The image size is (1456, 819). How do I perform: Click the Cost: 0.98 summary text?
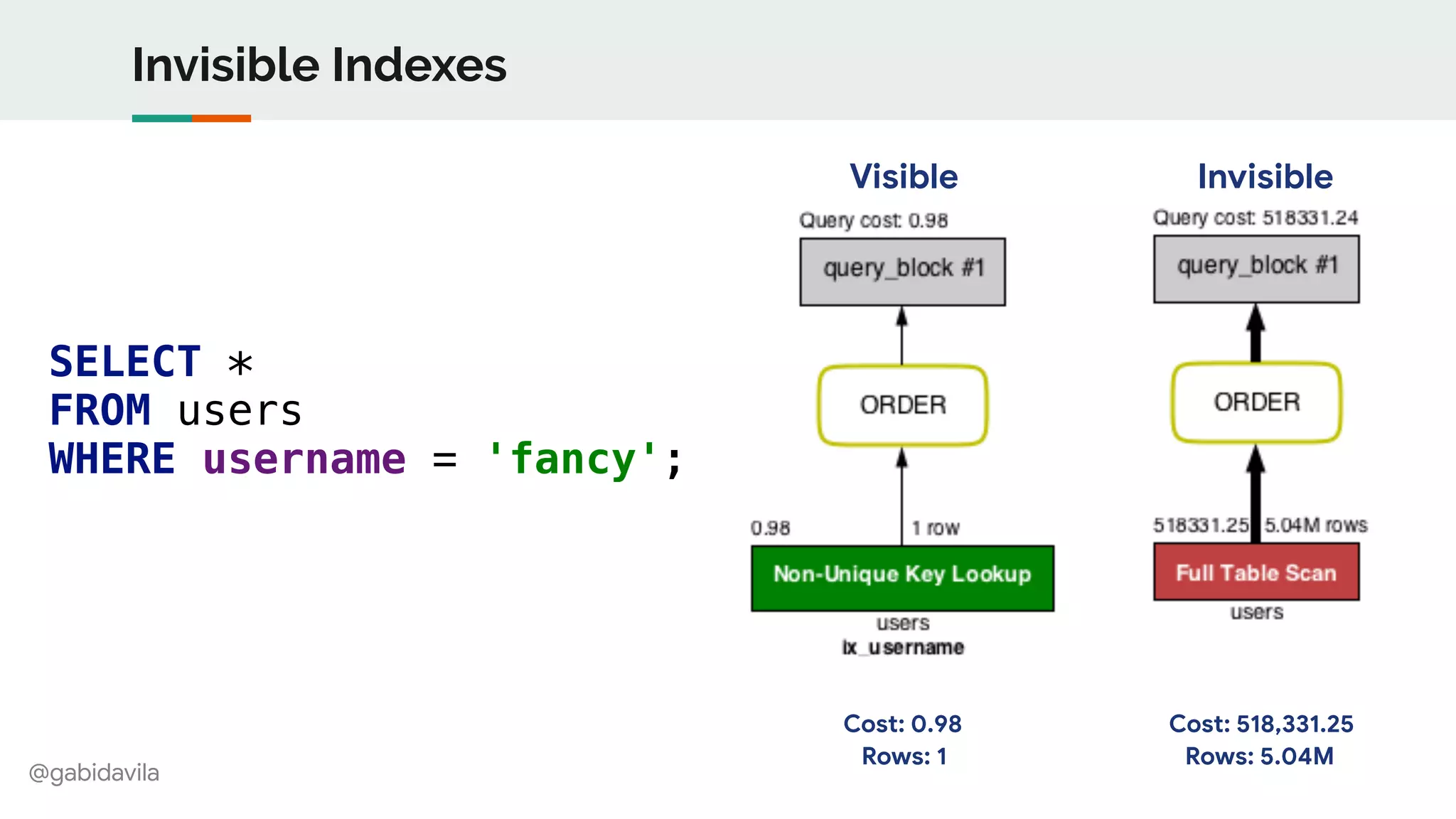(x=902, y=724)
